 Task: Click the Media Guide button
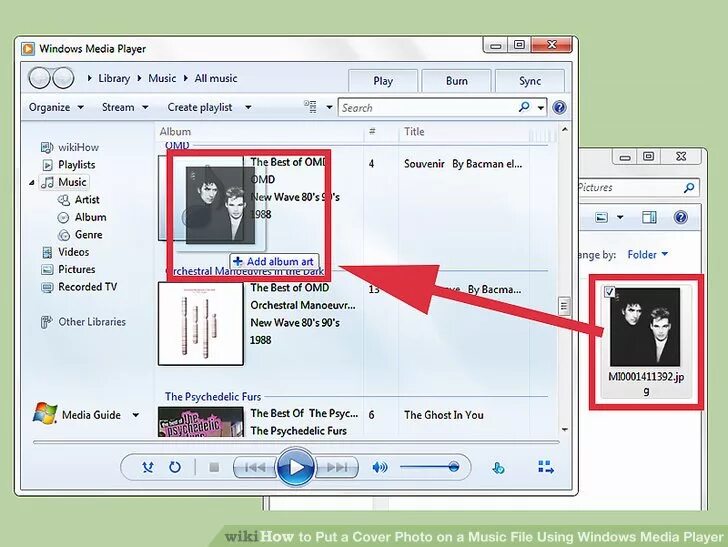[77, 414]
